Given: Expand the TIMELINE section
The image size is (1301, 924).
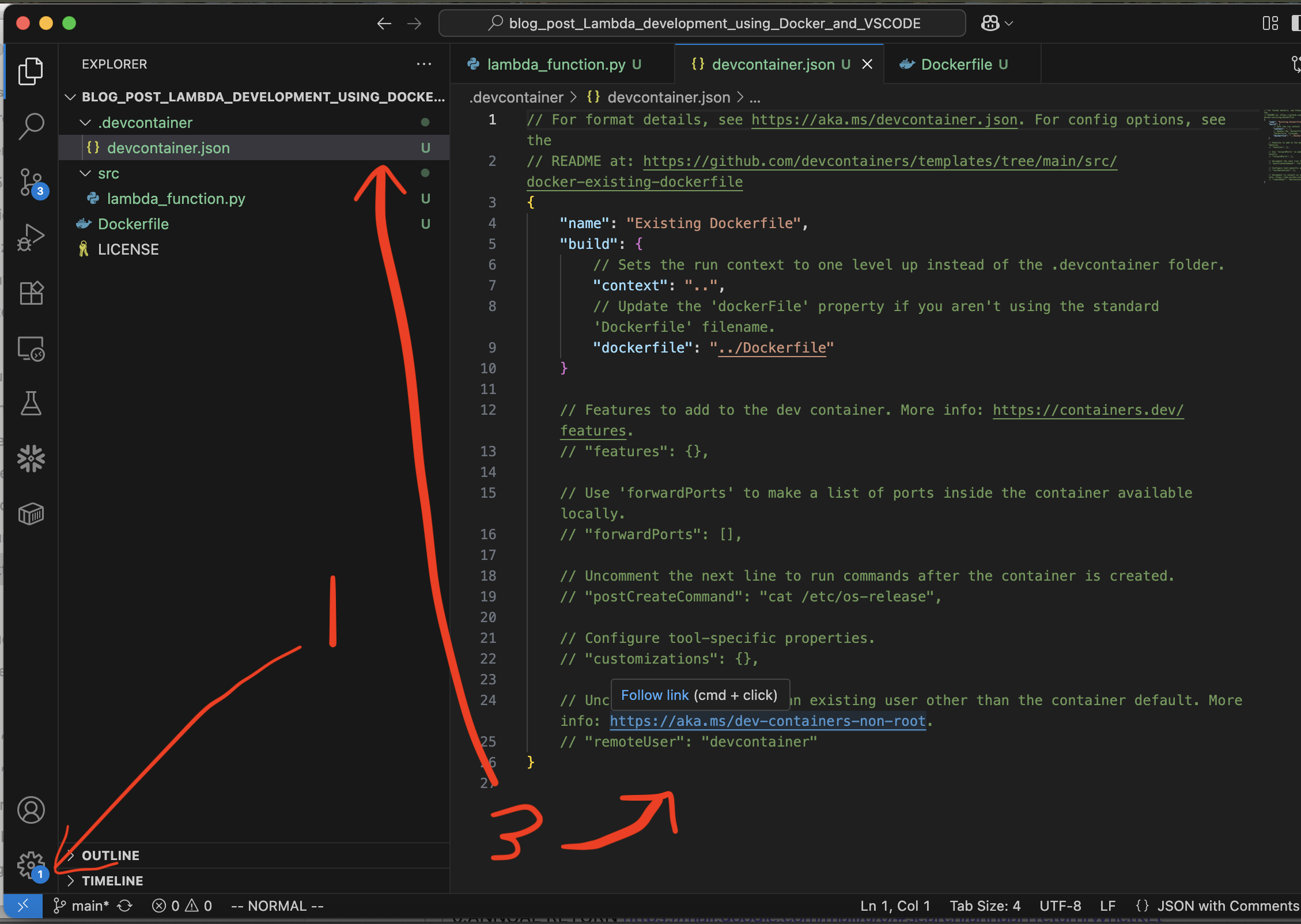Looking at the screenshot, I should click(71, 881).
